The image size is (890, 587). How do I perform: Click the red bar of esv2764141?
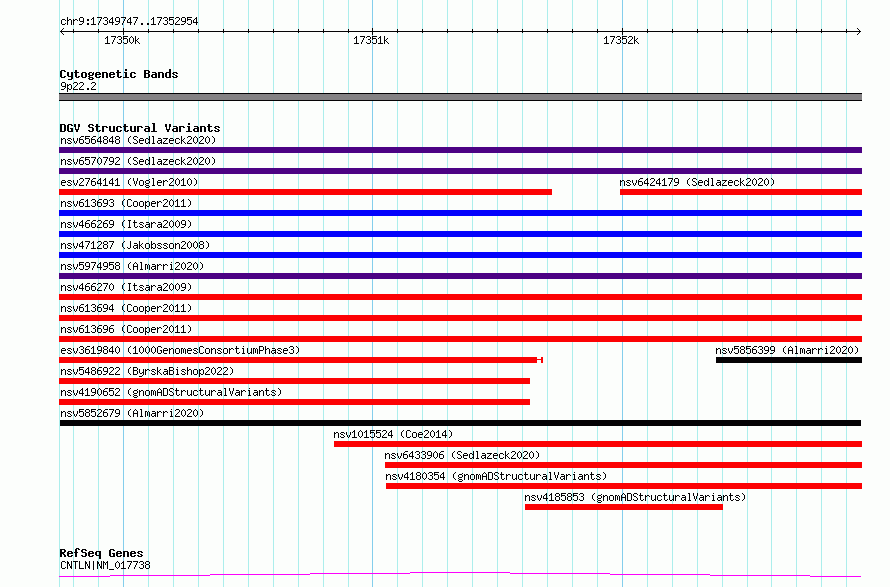click(305, 192)
